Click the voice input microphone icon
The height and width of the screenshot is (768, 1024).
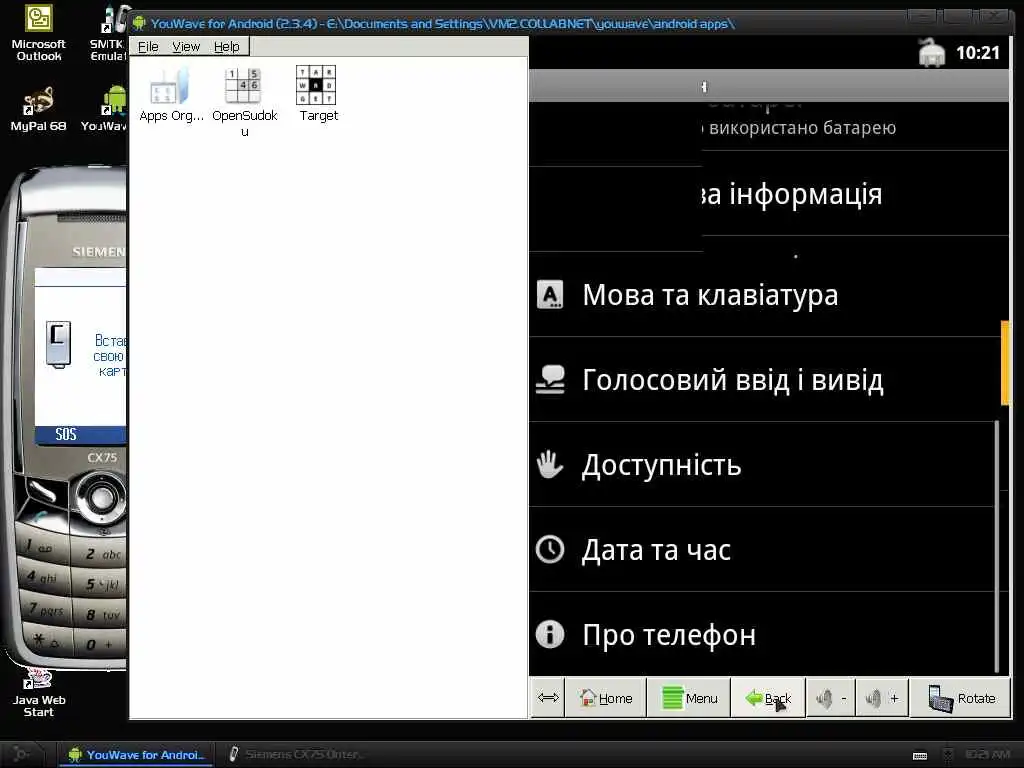click(x=550, y=379)
